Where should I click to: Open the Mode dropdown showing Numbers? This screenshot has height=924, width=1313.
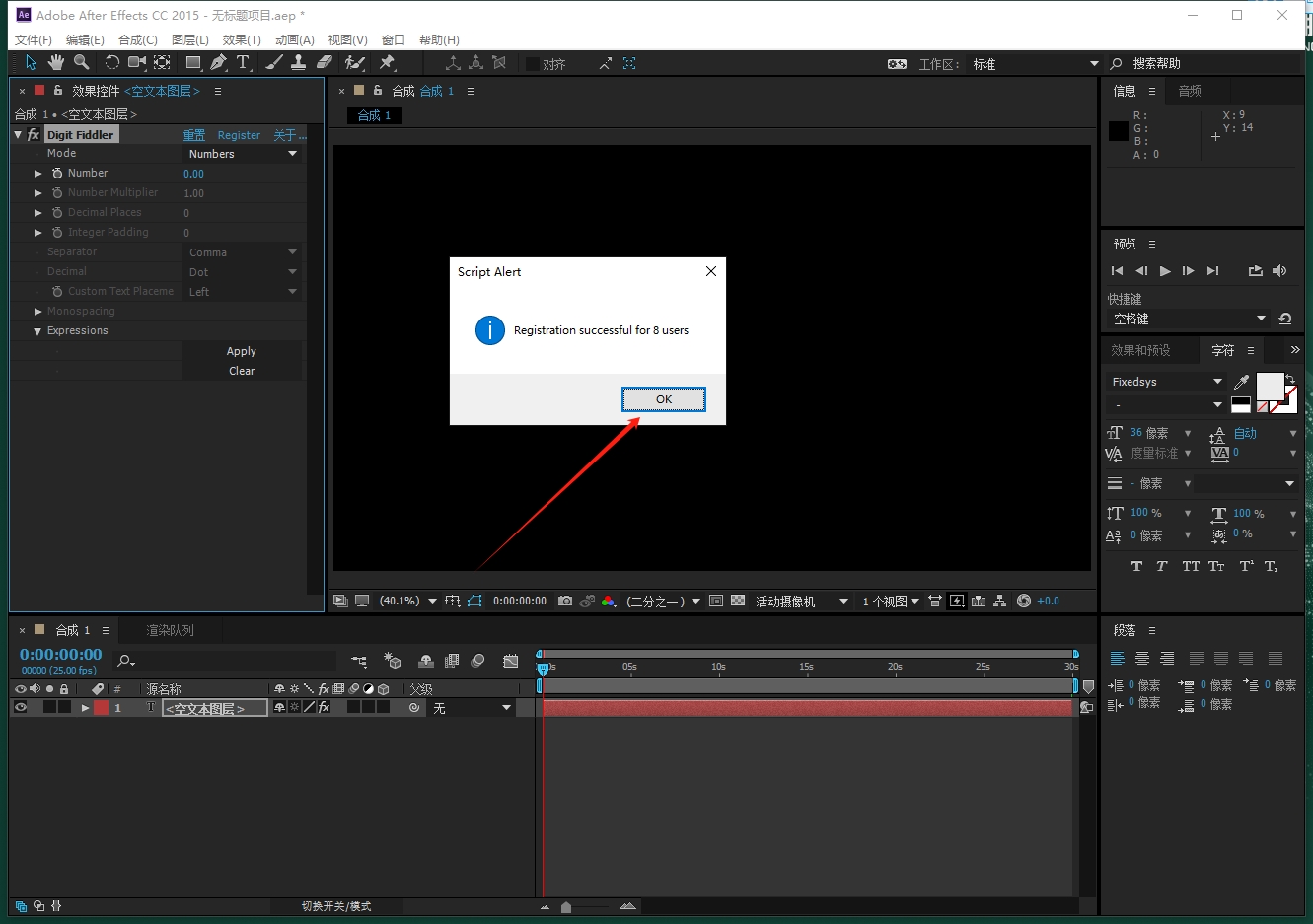point(243,154)
